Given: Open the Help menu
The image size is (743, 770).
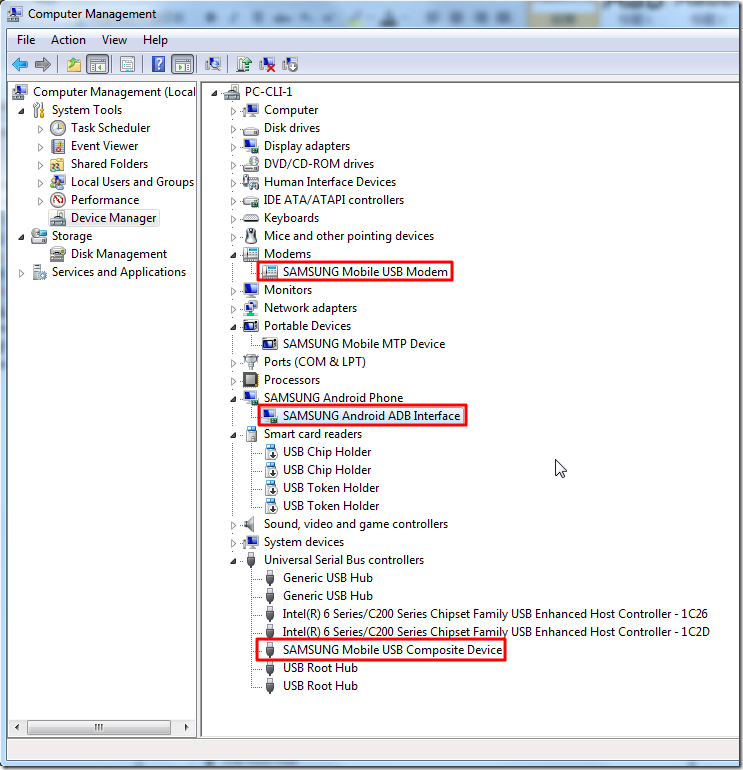Looking at the screenshot, I should (155, 40).
